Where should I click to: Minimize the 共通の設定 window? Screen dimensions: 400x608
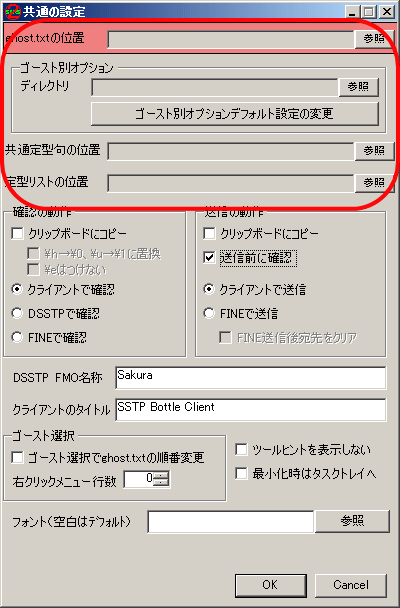pos(353,12)
